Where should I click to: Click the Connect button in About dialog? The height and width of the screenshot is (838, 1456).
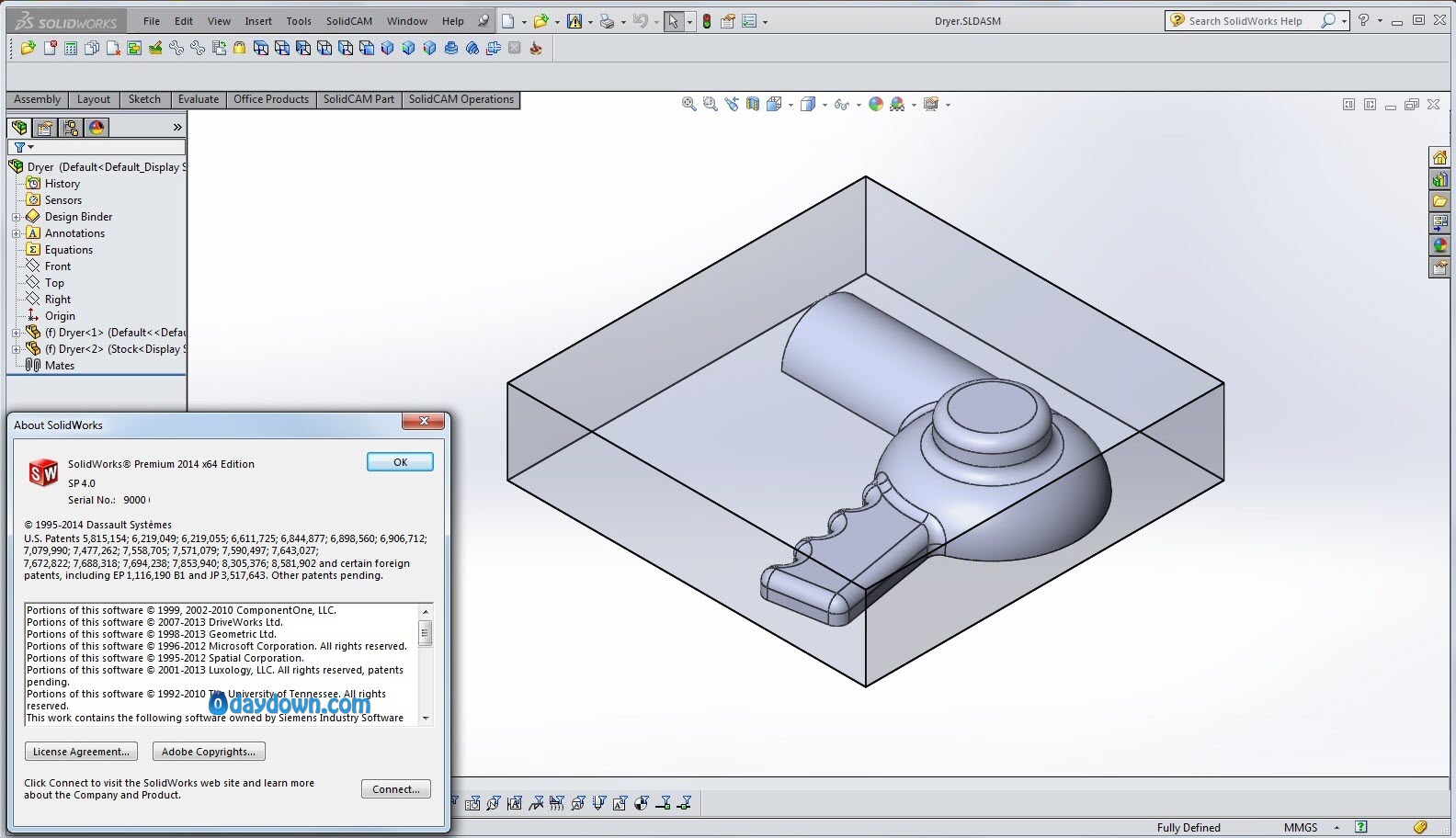pyautogui.click(x=396, y=788)
